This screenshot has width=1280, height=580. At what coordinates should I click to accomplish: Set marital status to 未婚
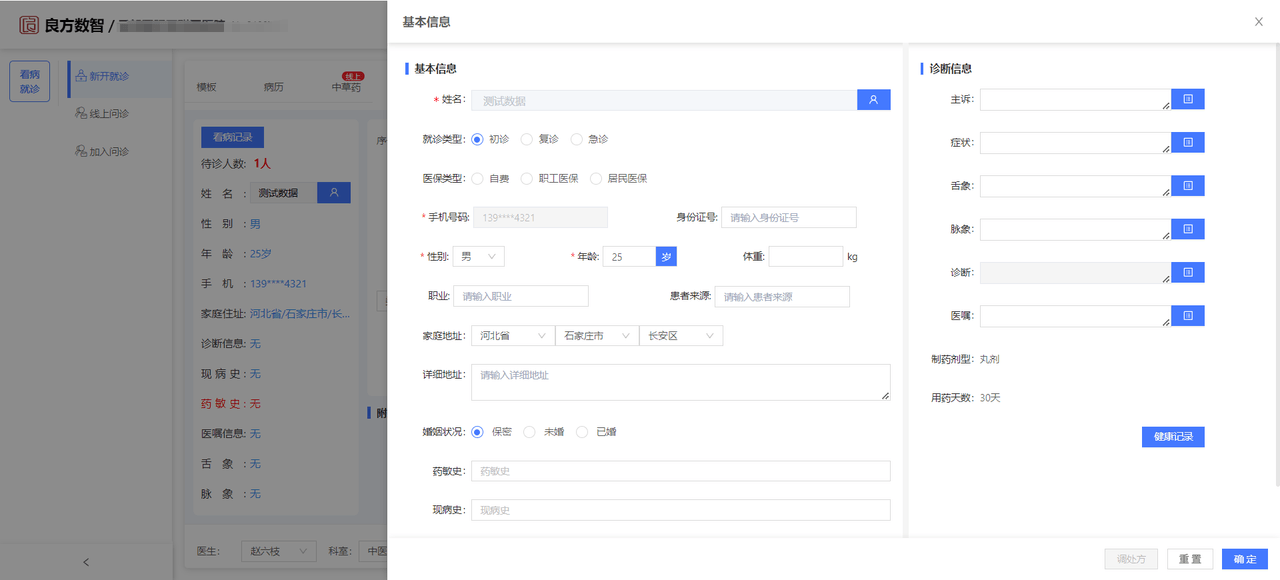(x=530, y=432)
